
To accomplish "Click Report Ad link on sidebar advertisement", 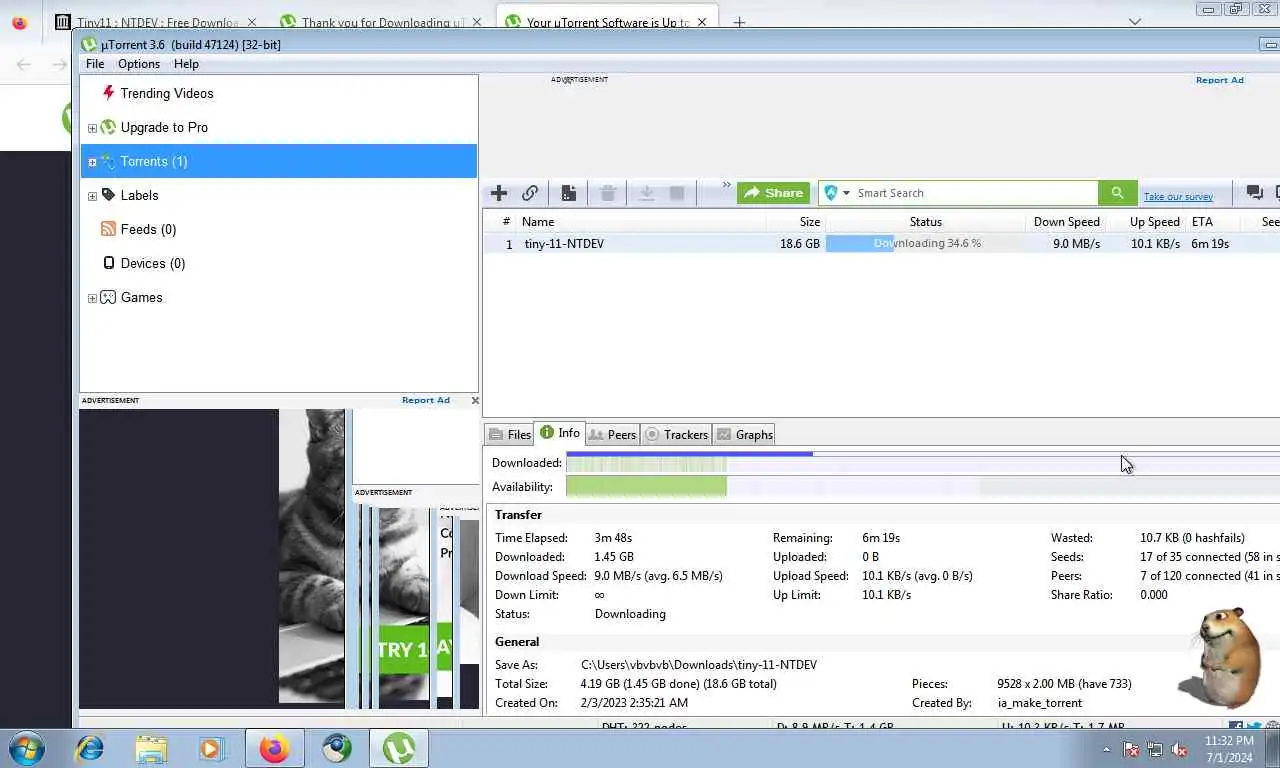I will (426, 400).
